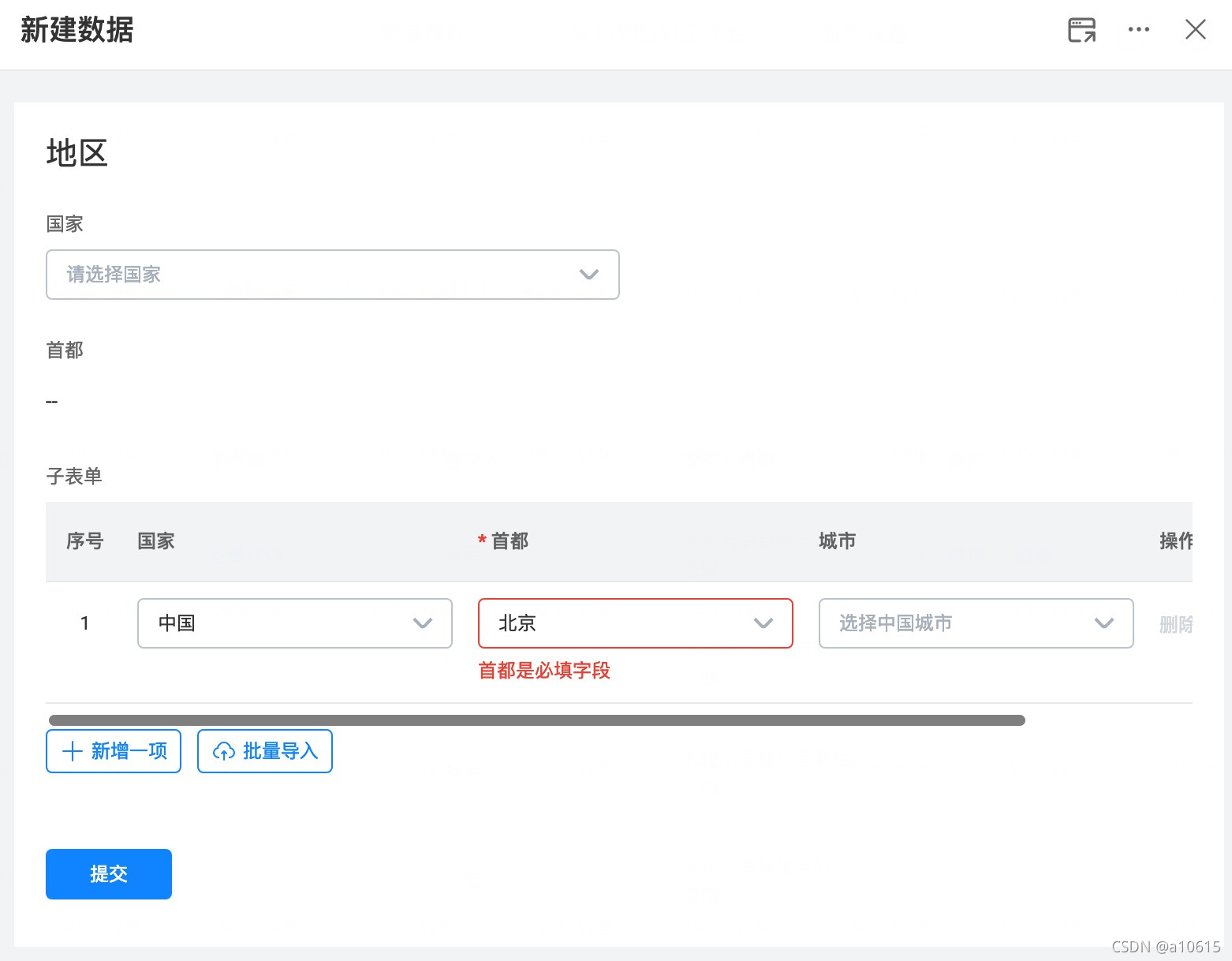Click the subtable horizontal scrollbar
Image resolution: width=1232 pixels, height=961 pixels.
536,720
